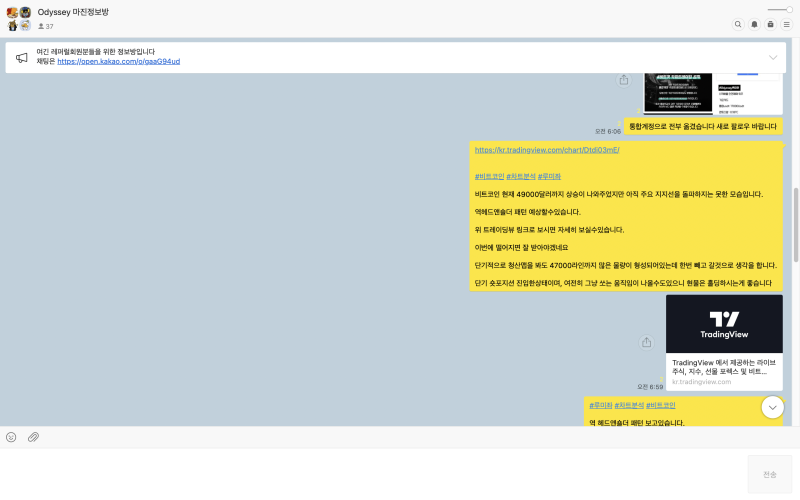The width and height of the screenshot is (800, 500).
Task: Click the emoticon smiley icon
Action: pyautogui.click(x=11, y=437)
